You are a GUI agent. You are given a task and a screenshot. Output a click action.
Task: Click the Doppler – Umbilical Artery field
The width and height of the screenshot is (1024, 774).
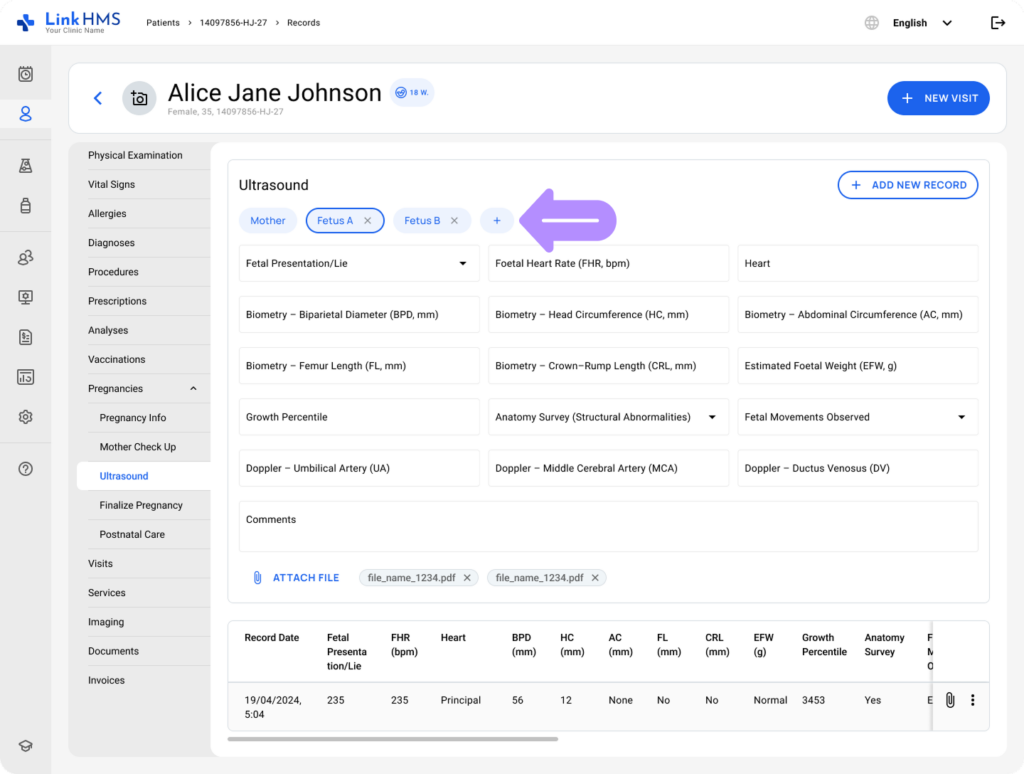359,468
